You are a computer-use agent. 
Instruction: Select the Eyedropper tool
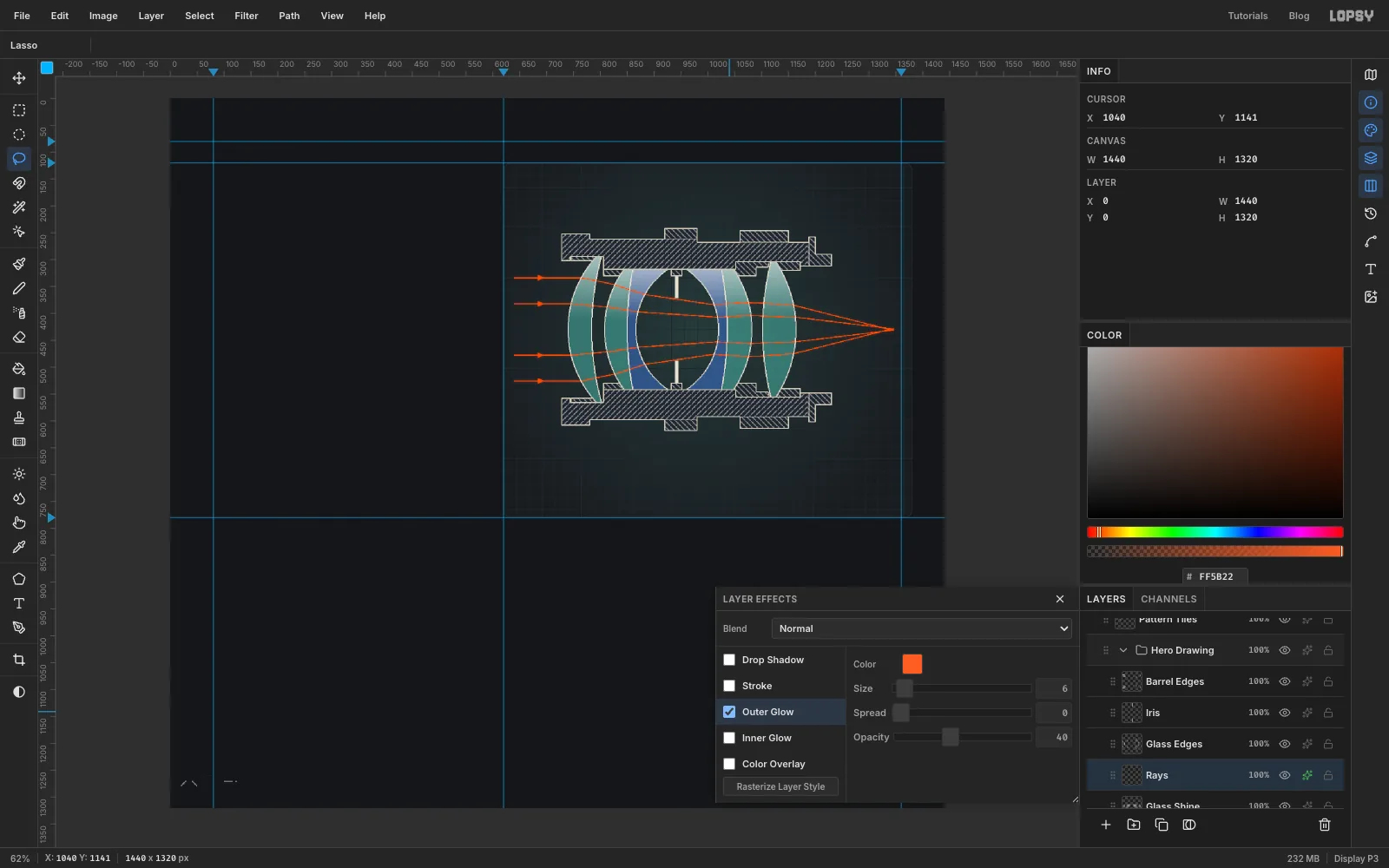point(19,547)
